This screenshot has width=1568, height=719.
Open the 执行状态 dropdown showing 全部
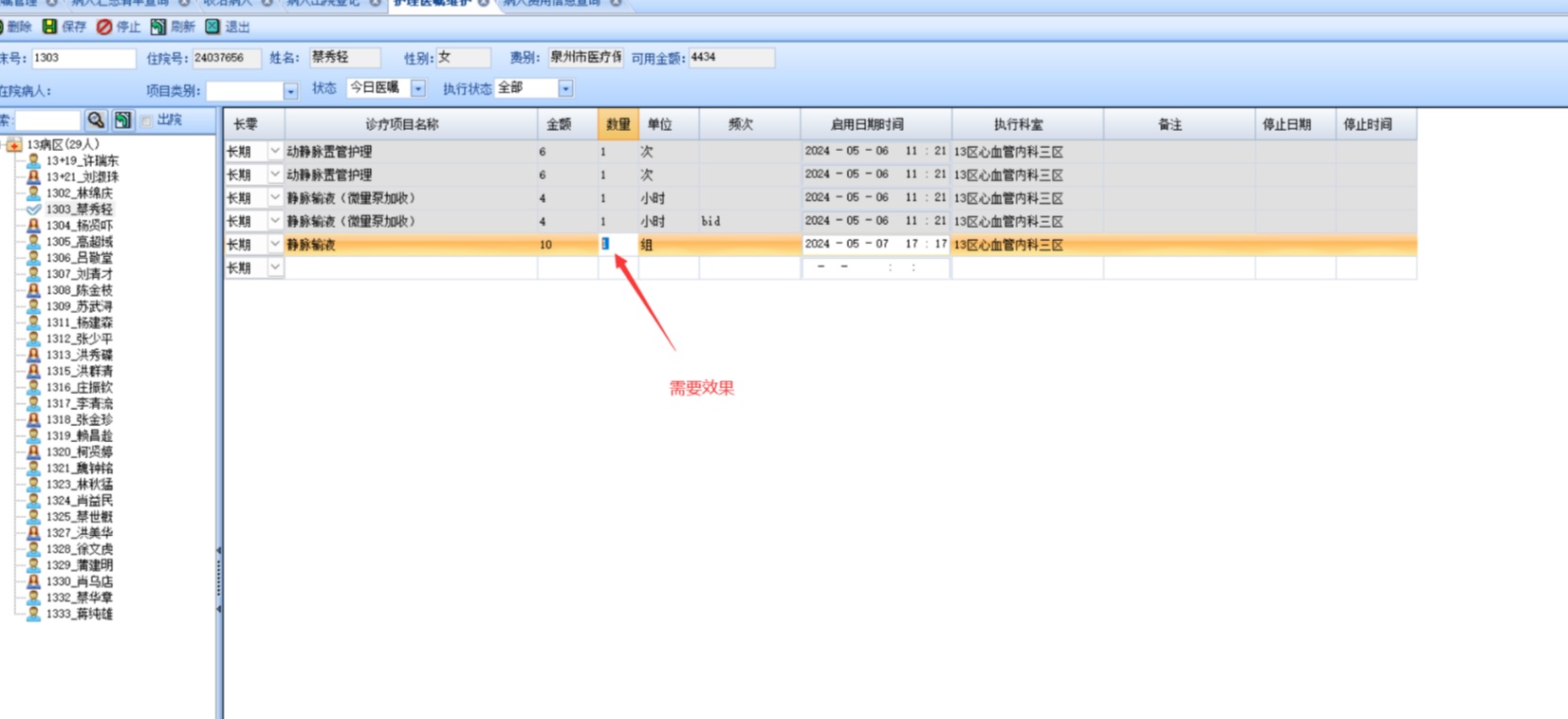(x=565, y=88)
